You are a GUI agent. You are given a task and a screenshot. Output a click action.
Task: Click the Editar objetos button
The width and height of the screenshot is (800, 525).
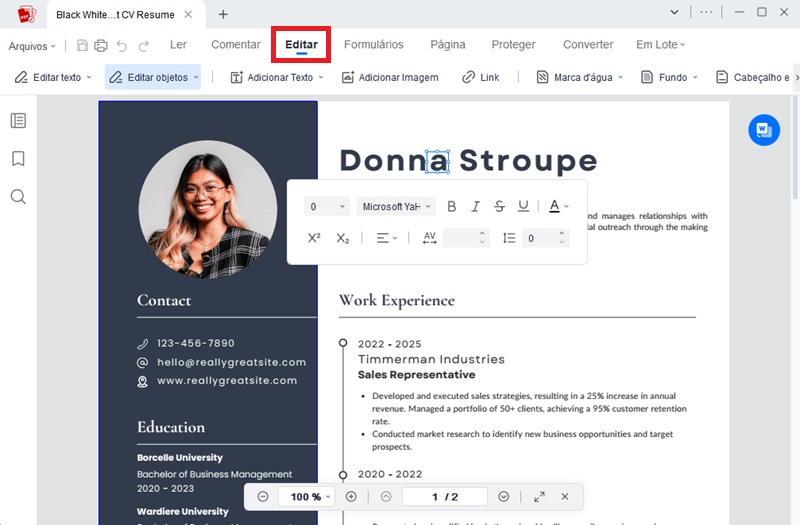(153, 77)
